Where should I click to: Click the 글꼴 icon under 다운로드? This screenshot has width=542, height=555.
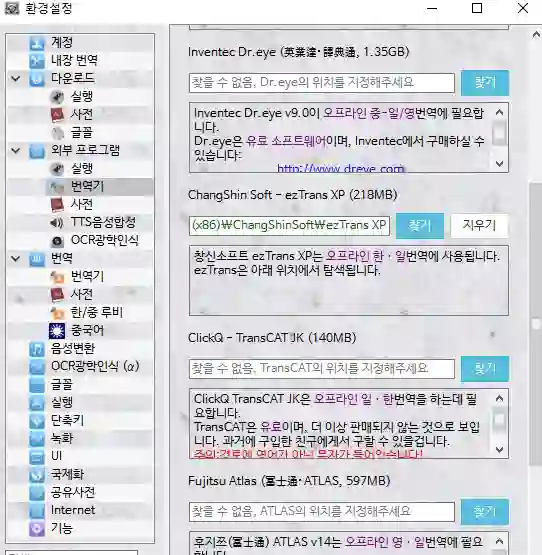coord(57,133)
